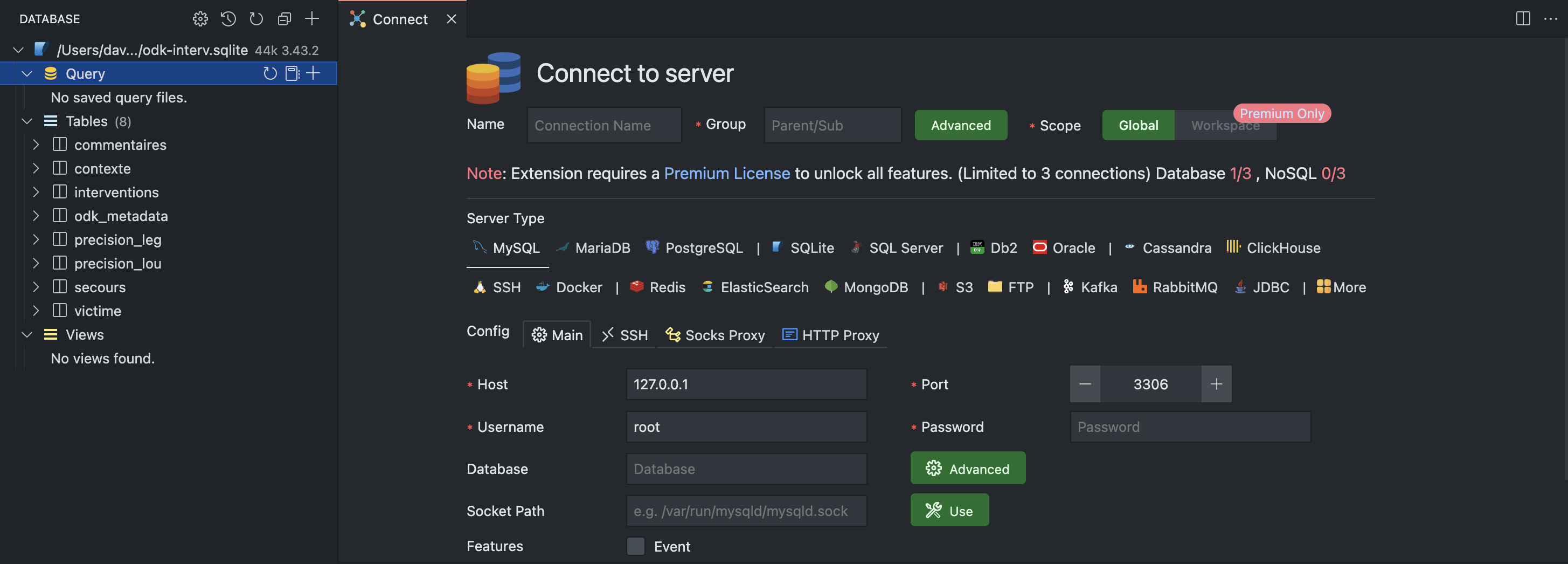Screen dimensions: 1568x564
Task: Switch scope to Workspace
Action: (x=1225, y=126)
